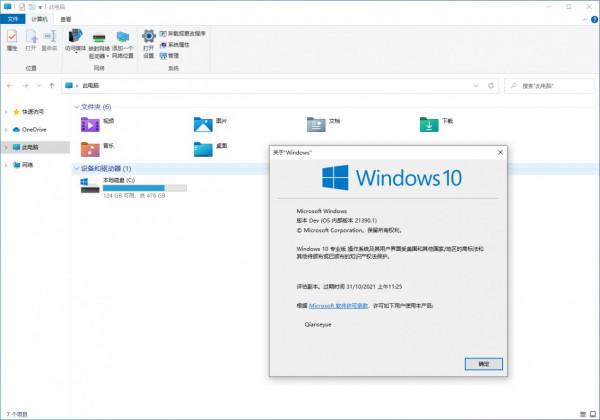Screen dimensions: 600x420
Task: Select 此电脑 in the navigation pane
Action: [x=30, y=147]
